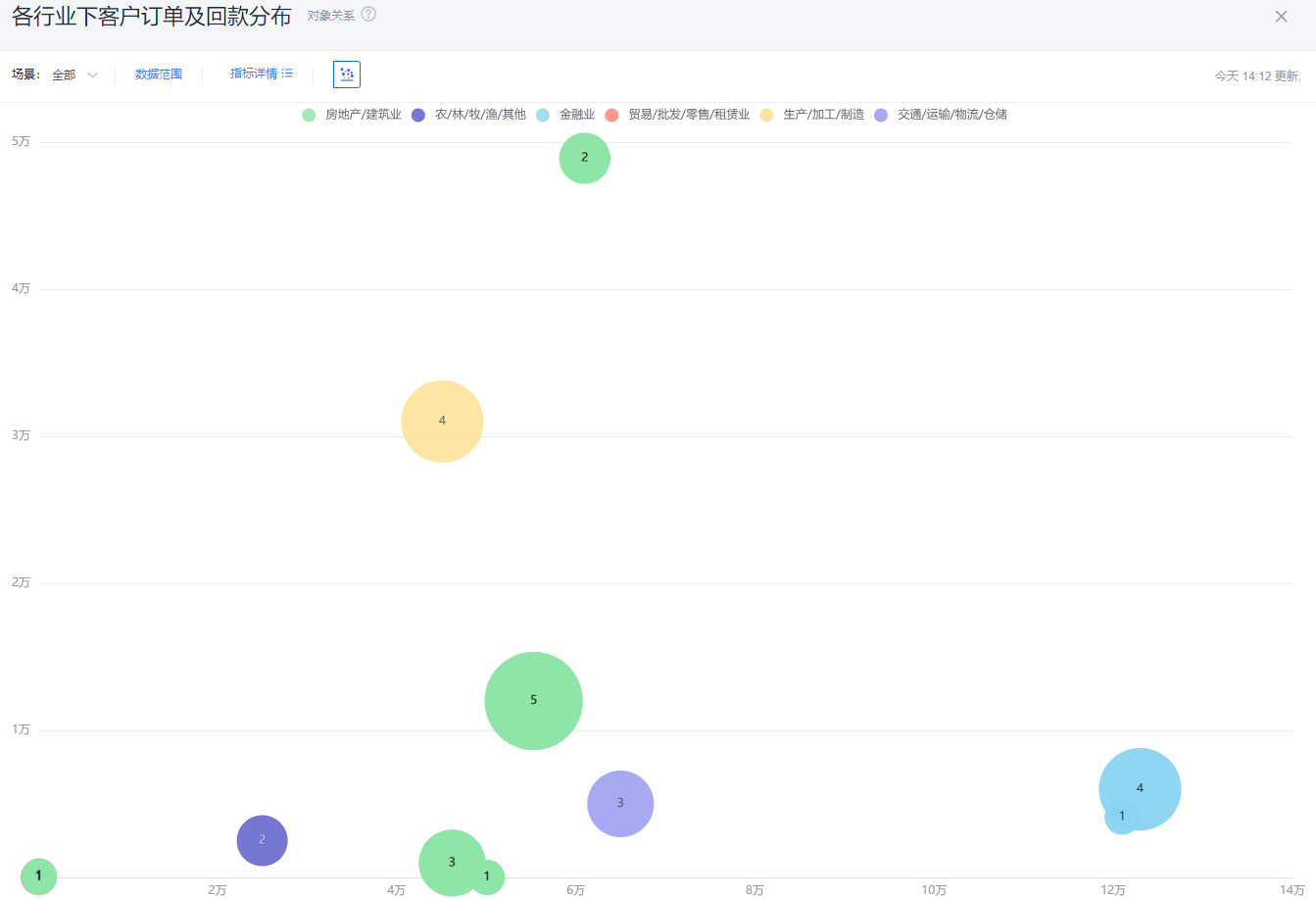1316x899 pixels.
Task: Click the 生产/加工/制造 yellow legend dot
Action: point(766,115)
